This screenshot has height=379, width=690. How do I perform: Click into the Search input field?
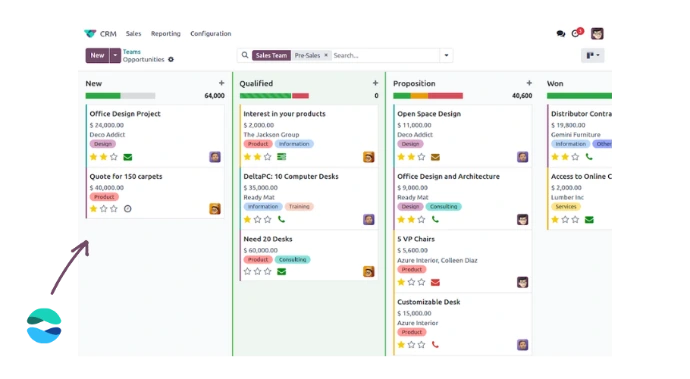pos(385,55)
